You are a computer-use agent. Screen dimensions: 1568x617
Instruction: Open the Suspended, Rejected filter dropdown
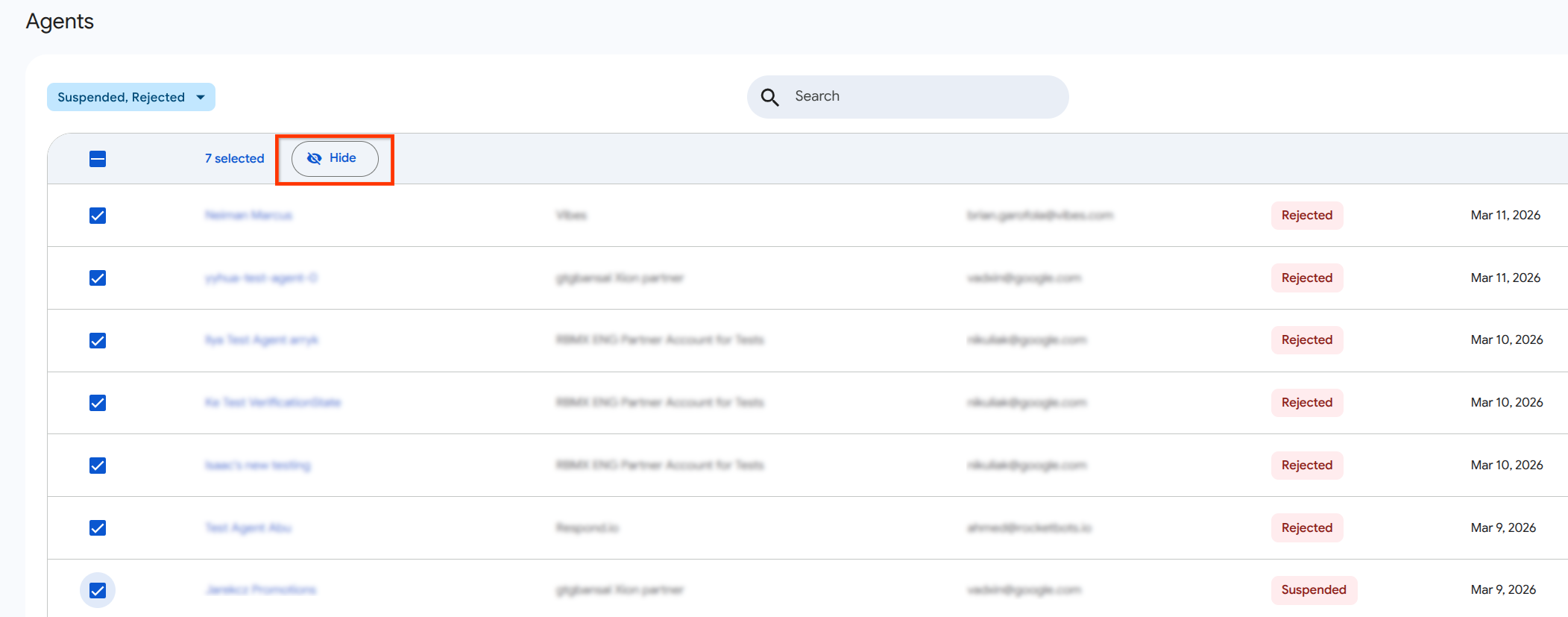(x=122, y=97)
